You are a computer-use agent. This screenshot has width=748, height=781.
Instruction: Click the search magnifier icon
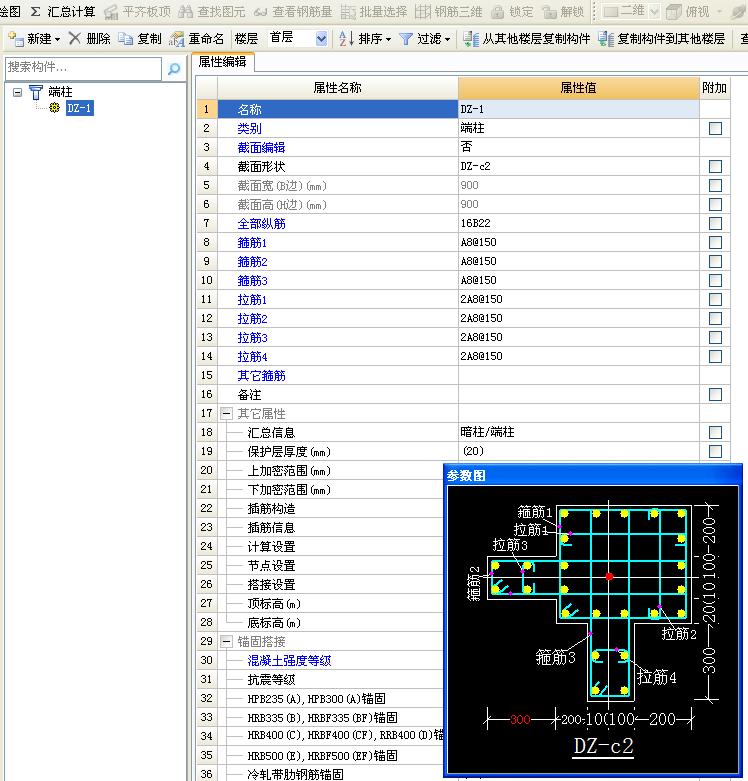(174, 69)
